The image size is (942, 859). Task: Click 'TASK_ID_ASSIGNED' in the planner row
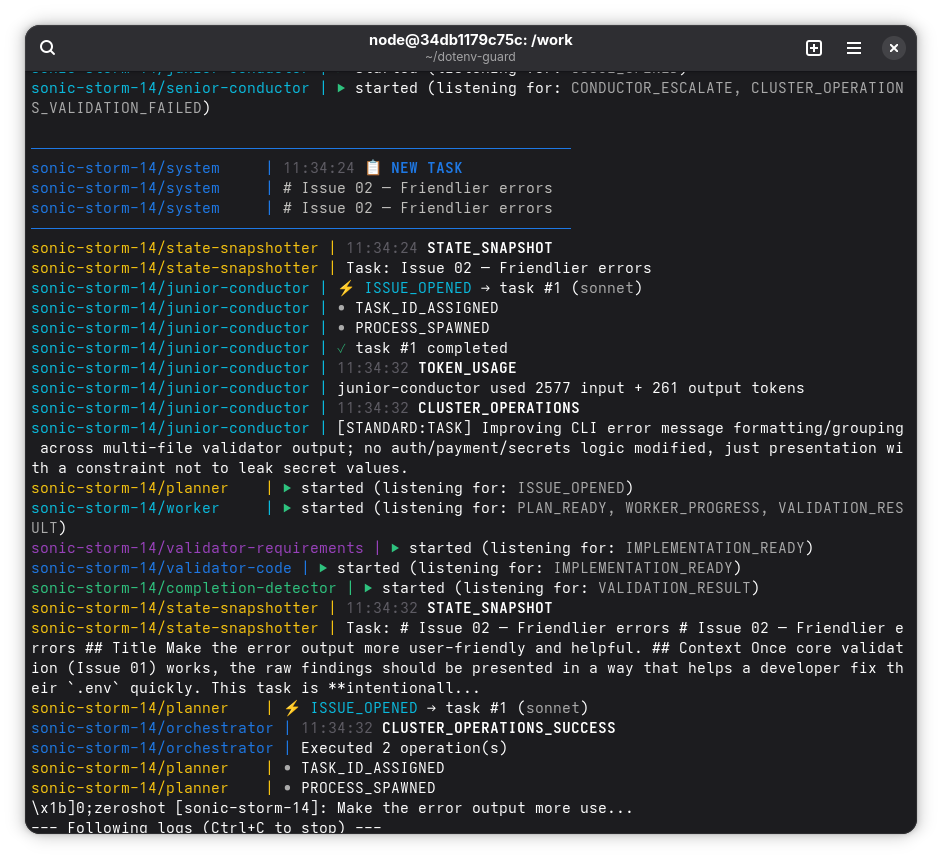[372, 768]
